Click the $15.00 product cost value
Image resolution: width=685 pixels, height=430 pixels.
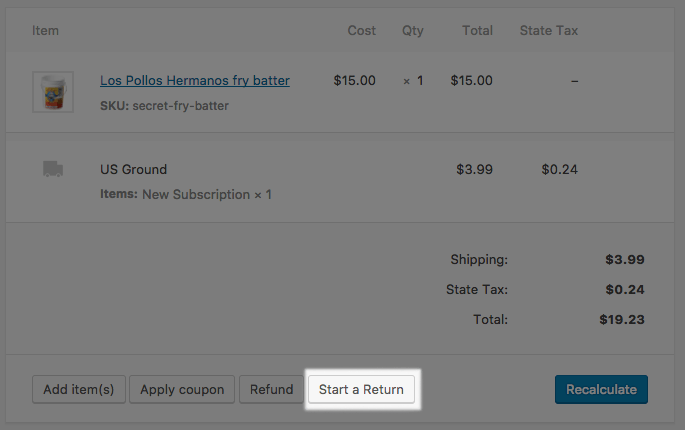[x=355, y=81]
